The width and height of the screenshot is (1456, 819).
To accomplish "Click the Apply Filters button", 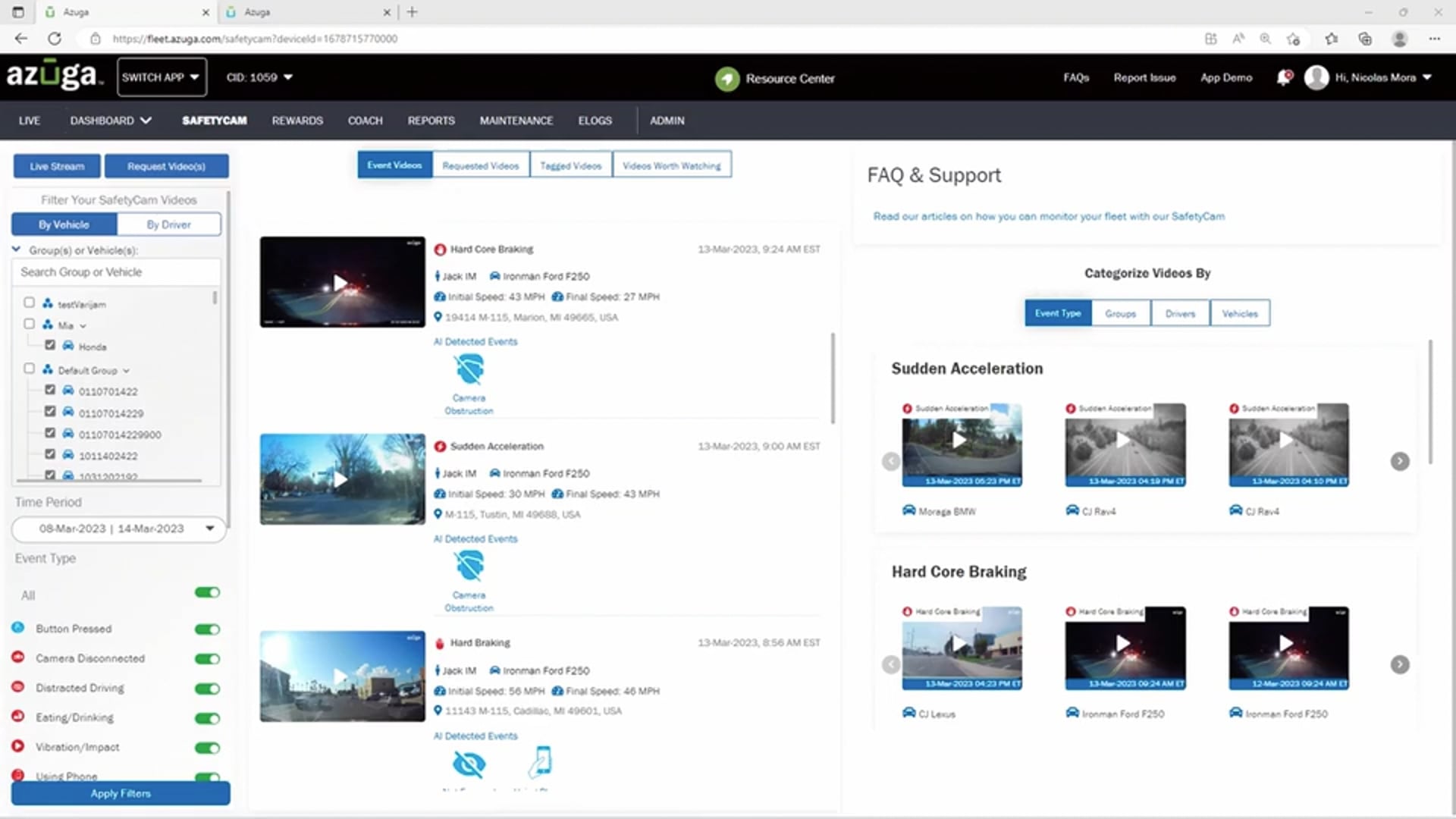I will pos(121,793).
